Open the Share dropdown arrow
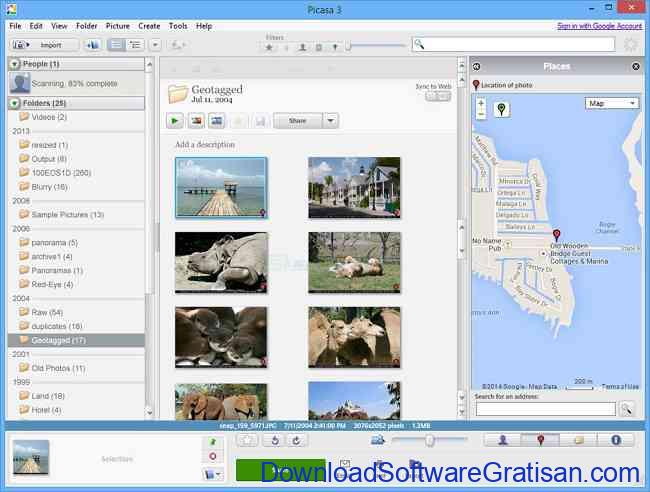The image size is (650, 492). click(x=331, y=121)
